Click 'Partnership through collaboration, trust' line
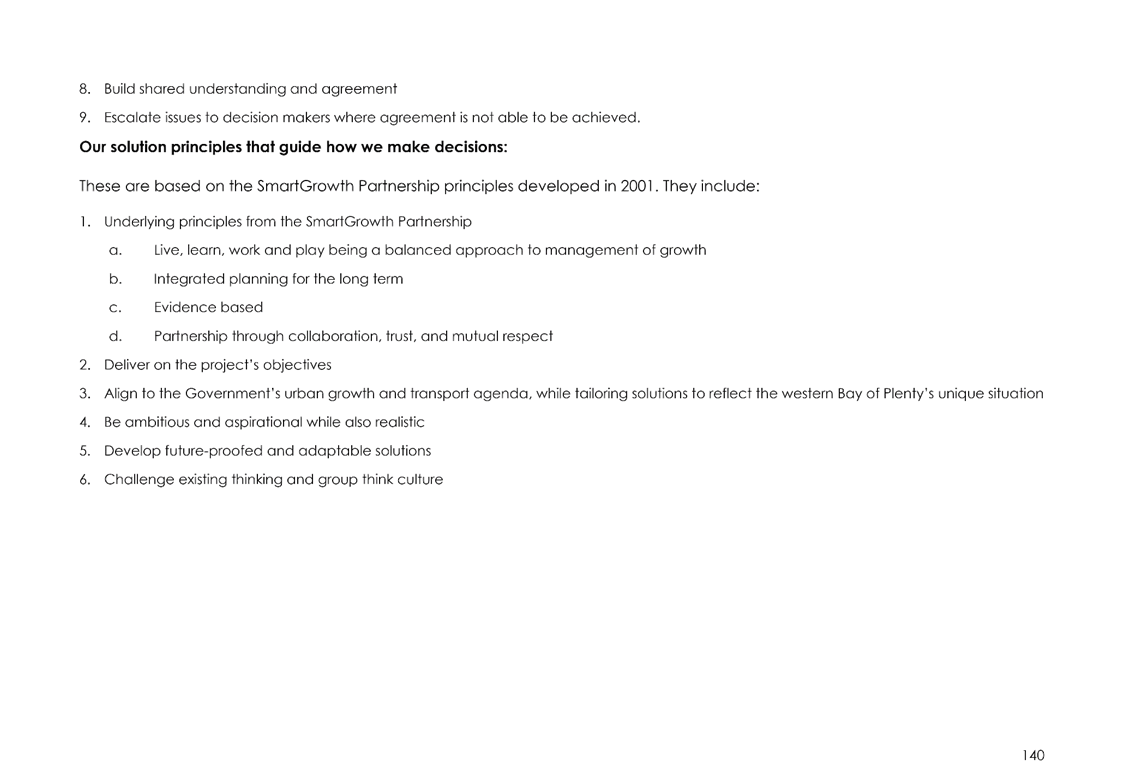This screenshot has width=1124, height=783. tap(353, 336)
